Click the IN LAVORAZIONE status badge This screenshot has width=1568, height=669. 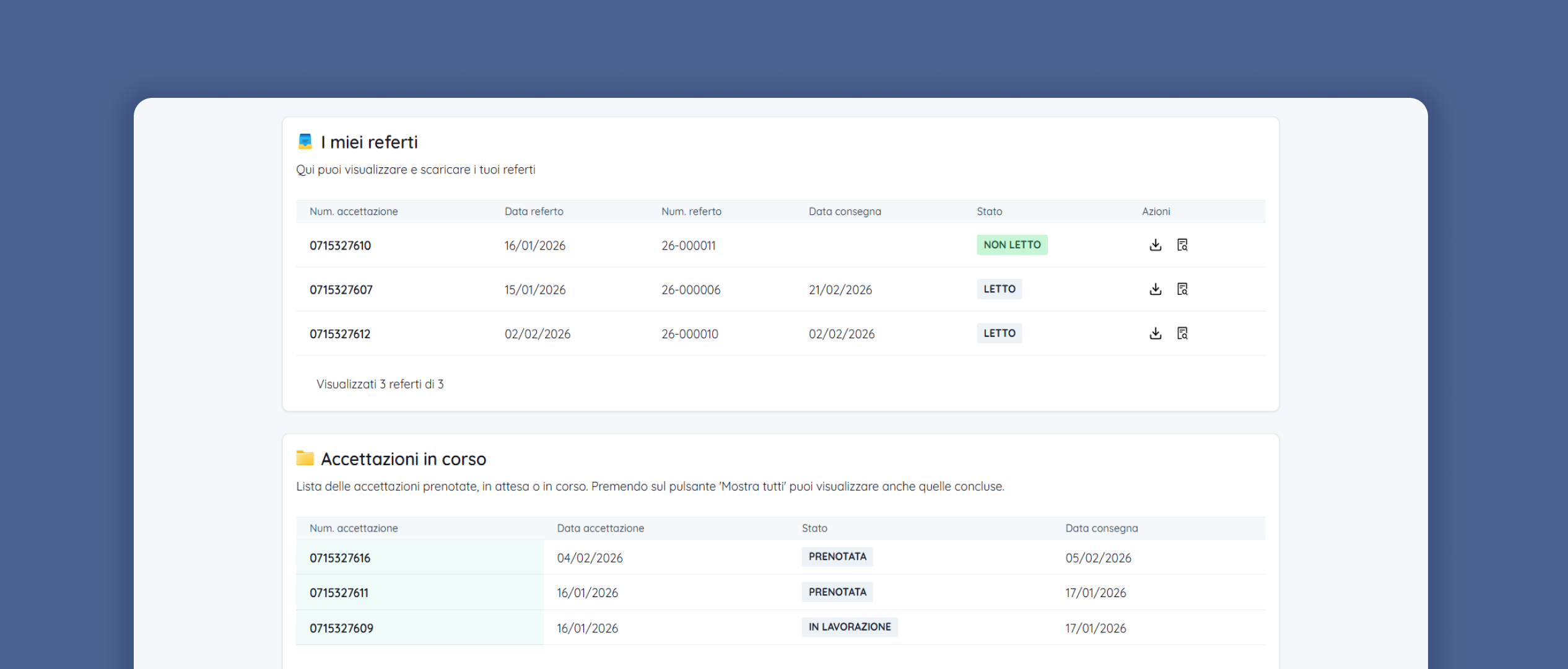coord(850,627)
